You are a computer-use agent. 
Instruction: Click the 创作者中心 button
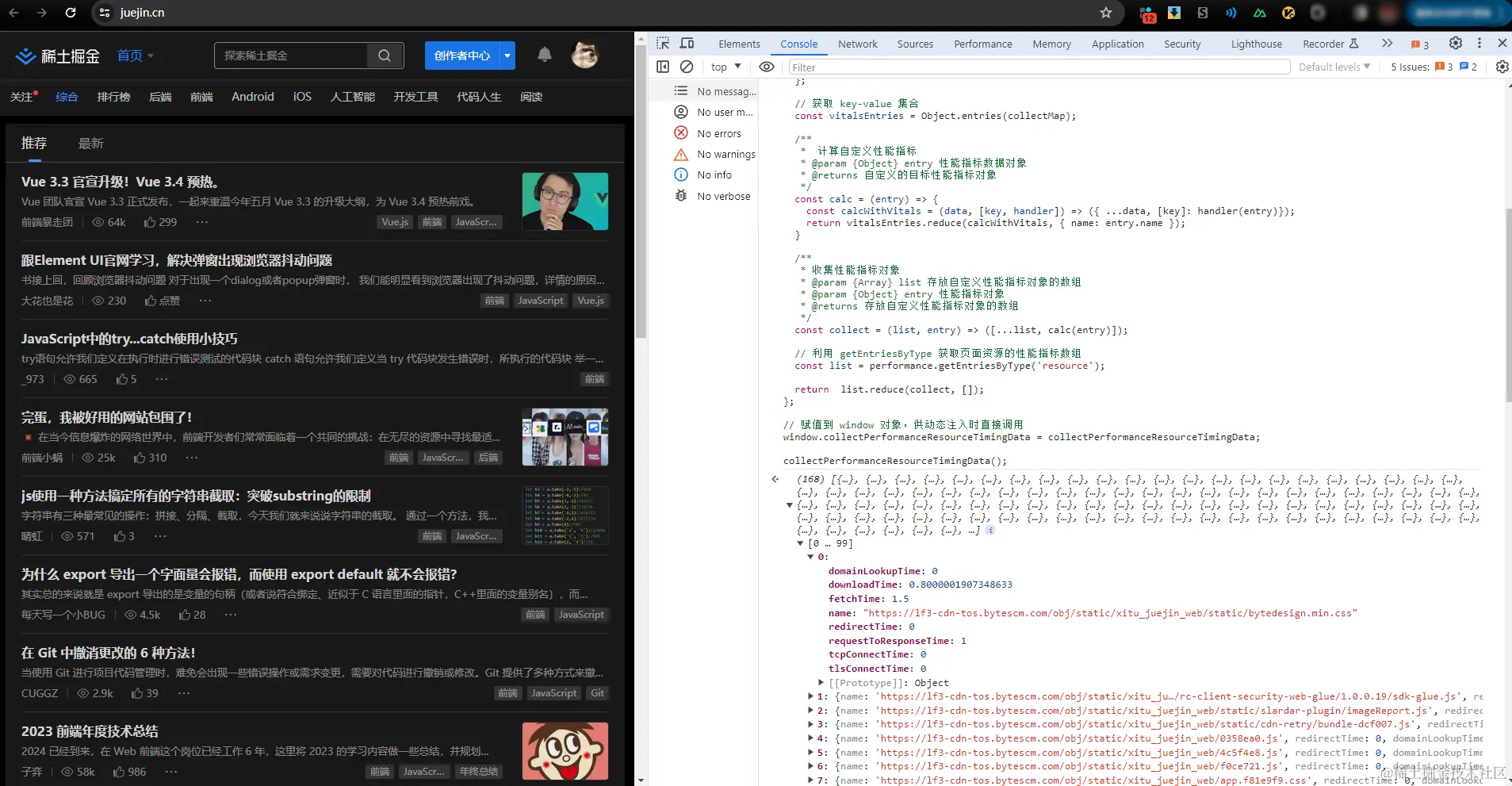462,56
